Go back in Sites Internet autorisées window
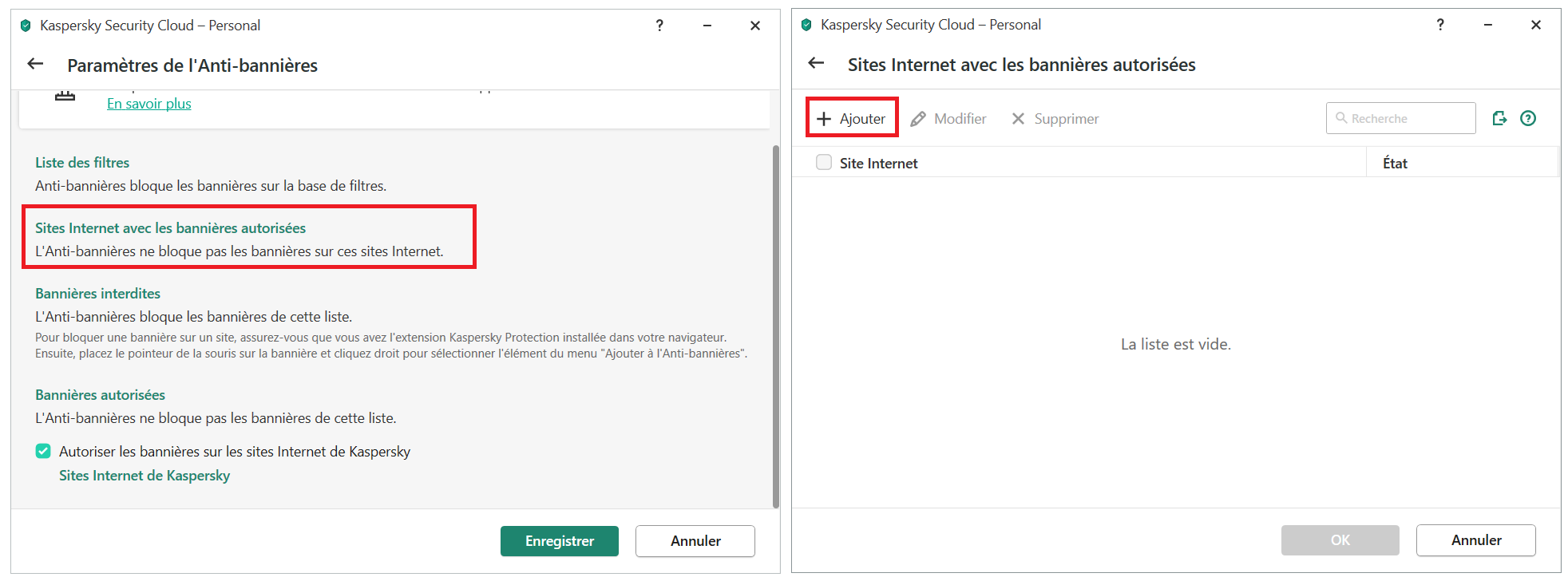 816,63
